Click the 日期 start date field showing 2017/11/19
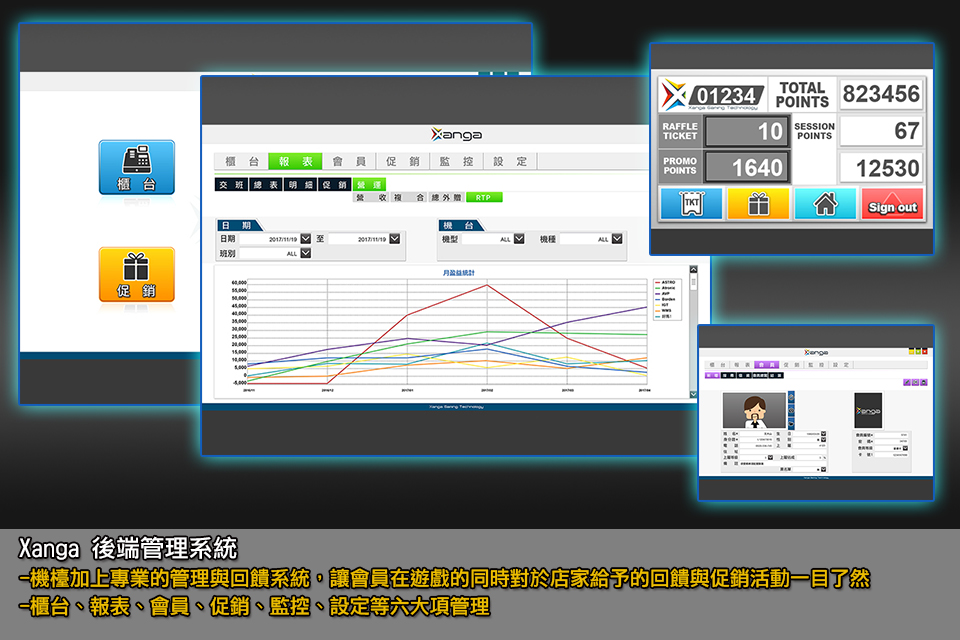 click(x=269, y=238)
